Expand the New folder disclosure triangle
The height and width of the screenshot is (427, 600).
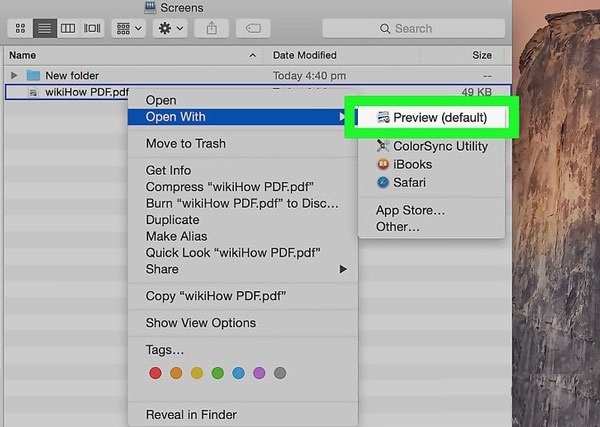(x=14, y=75)
